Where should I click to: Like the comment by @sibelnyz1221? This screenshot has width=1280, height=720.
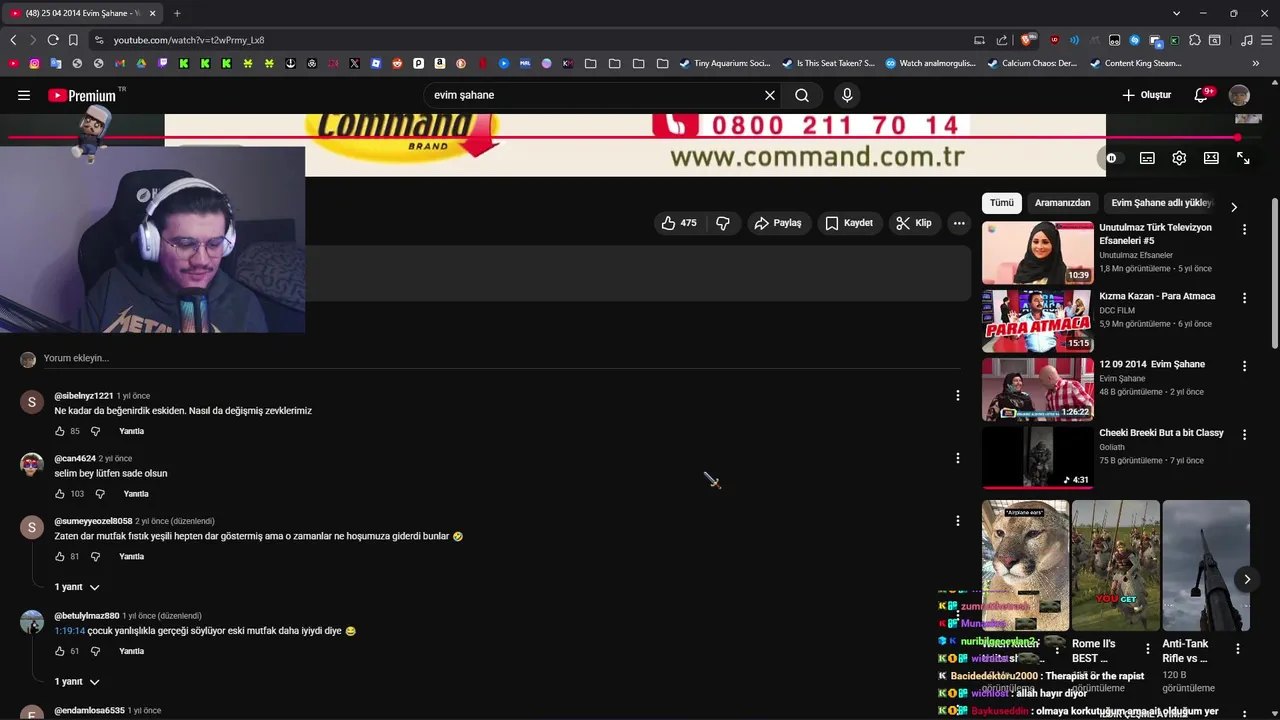tap(60, 431)
